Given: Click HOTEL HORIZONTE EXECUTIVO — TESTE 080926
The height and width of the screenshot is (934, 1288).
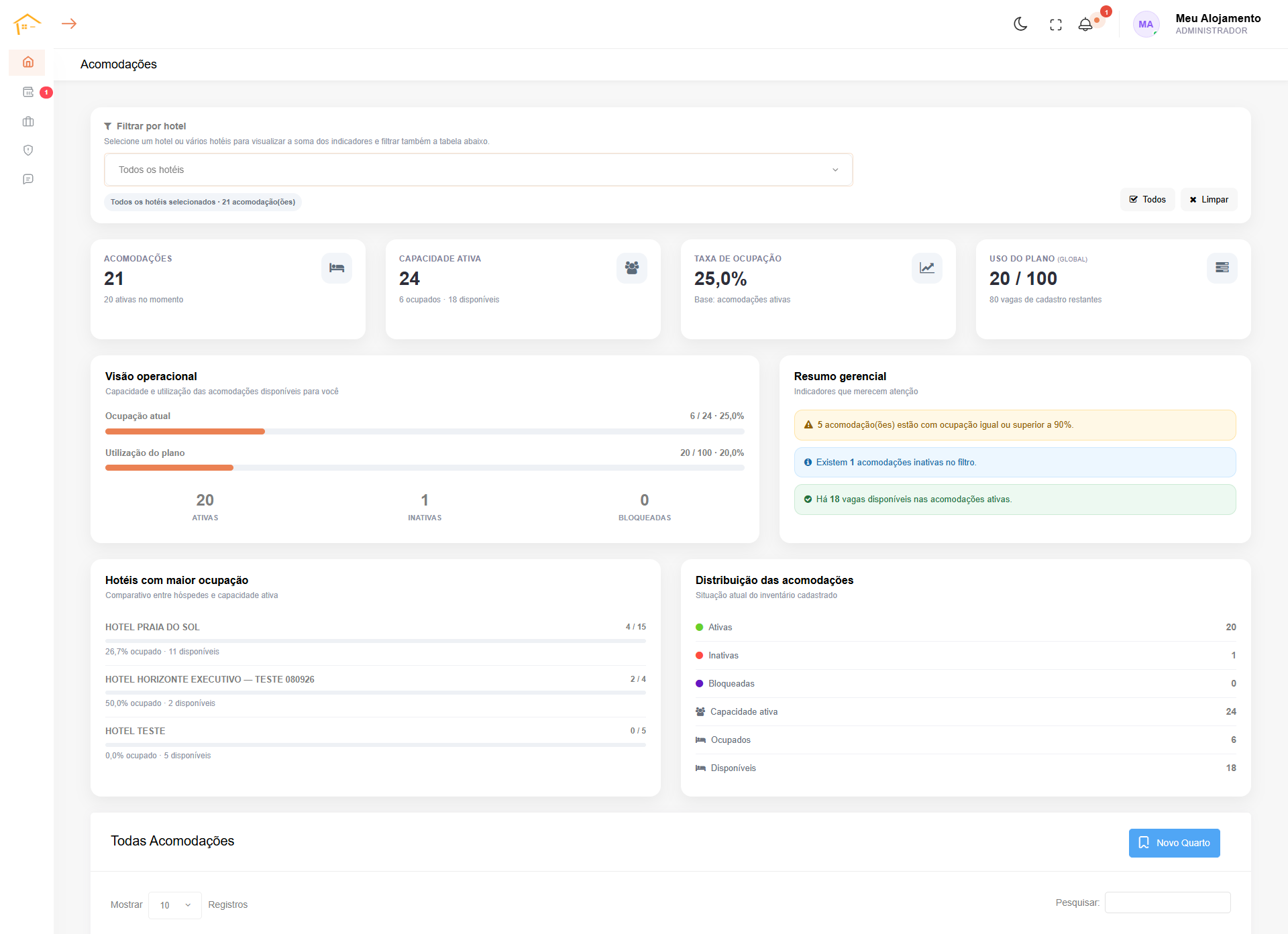Looking at the screenshot, I should coord(210,680).
